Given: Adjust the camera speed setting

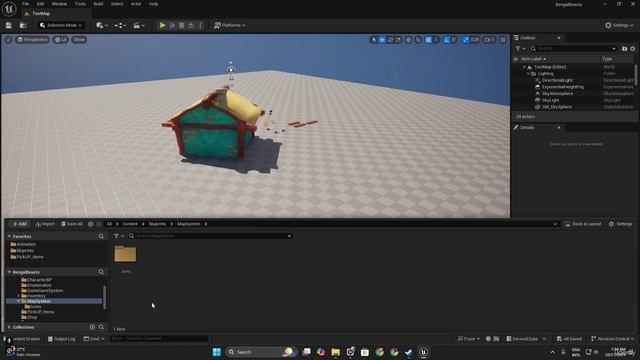Looking at the screenshot, I should coord(489,40).
